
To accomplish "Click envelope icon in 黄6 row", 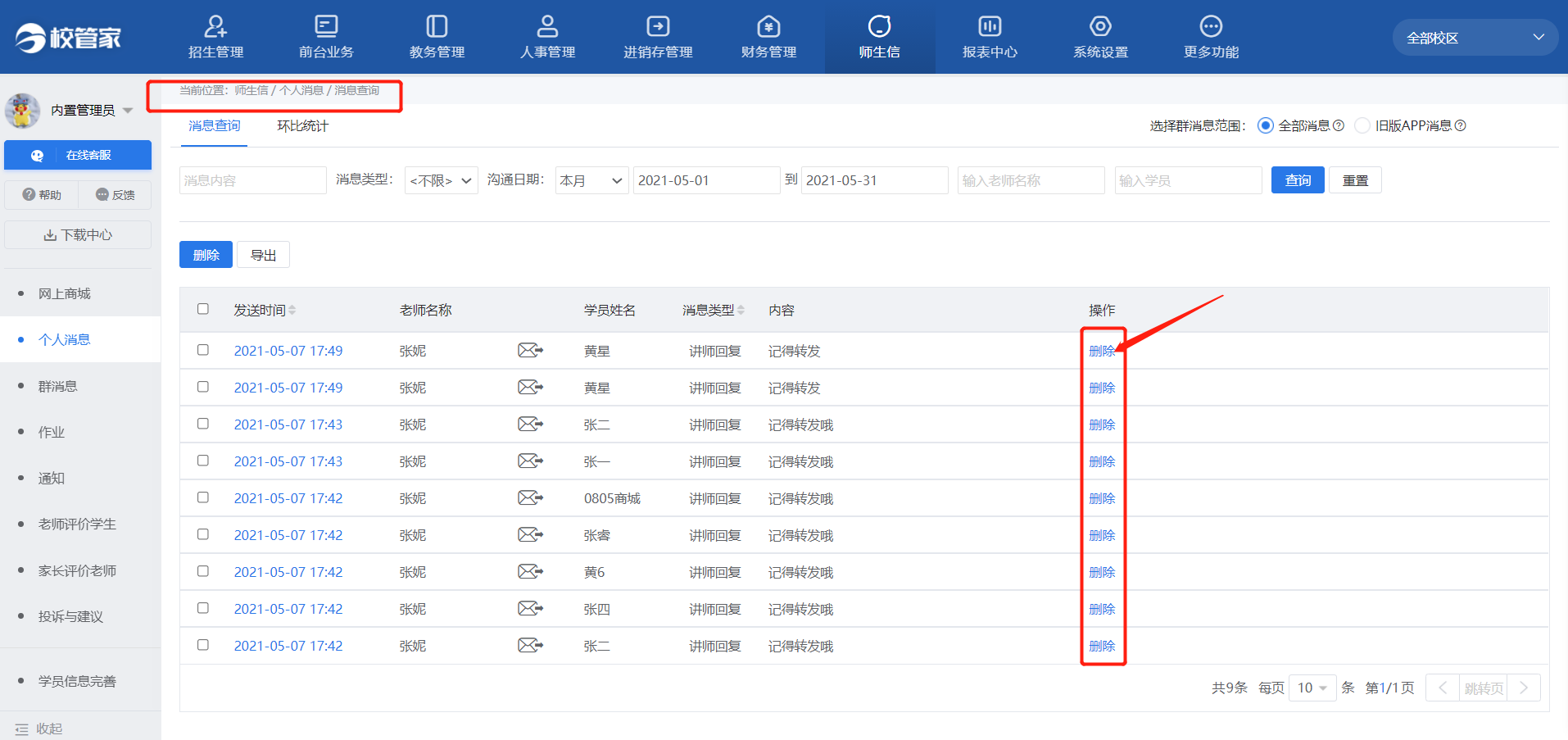I will (530, 572).
